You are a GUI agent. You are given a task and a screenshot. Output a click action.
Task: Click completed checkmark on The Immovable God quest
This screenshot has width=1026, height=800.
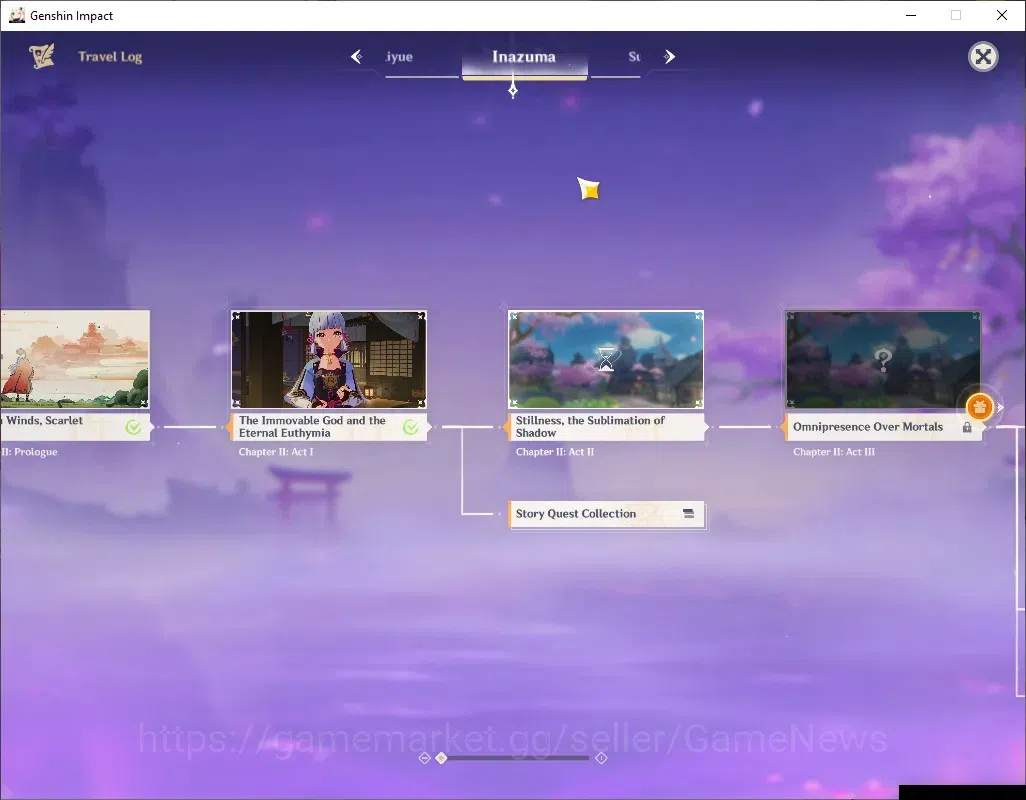point(411,427)
